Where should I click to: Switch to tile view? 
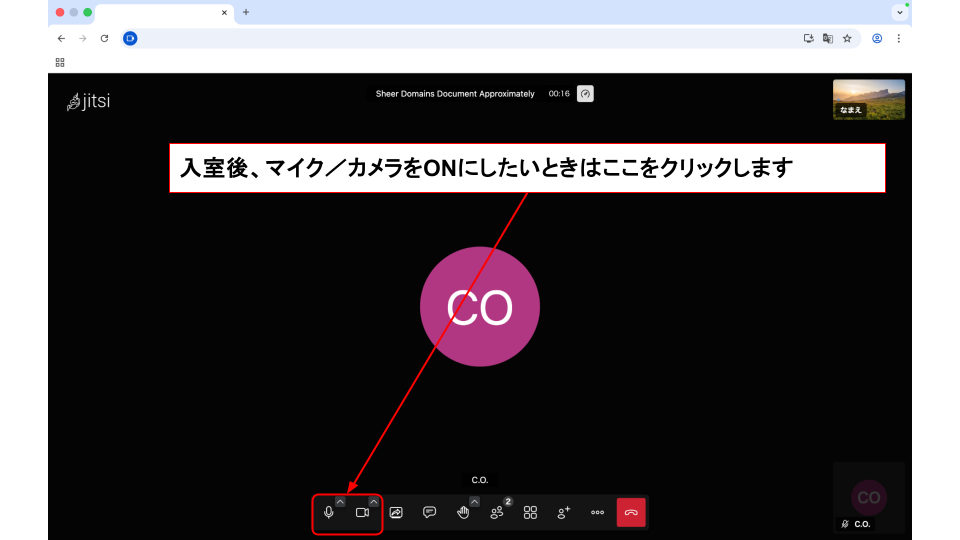[x=530, y=512]
